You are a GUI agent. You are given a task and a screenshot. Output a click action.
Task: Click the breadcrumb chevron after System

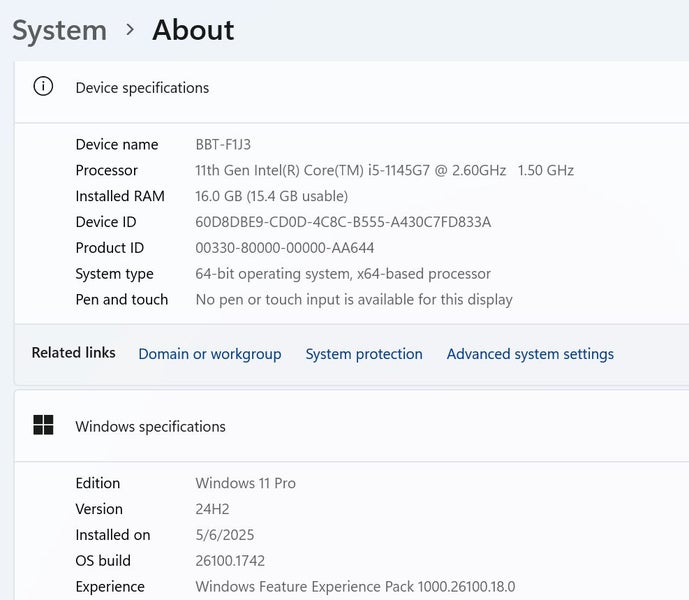130,30
